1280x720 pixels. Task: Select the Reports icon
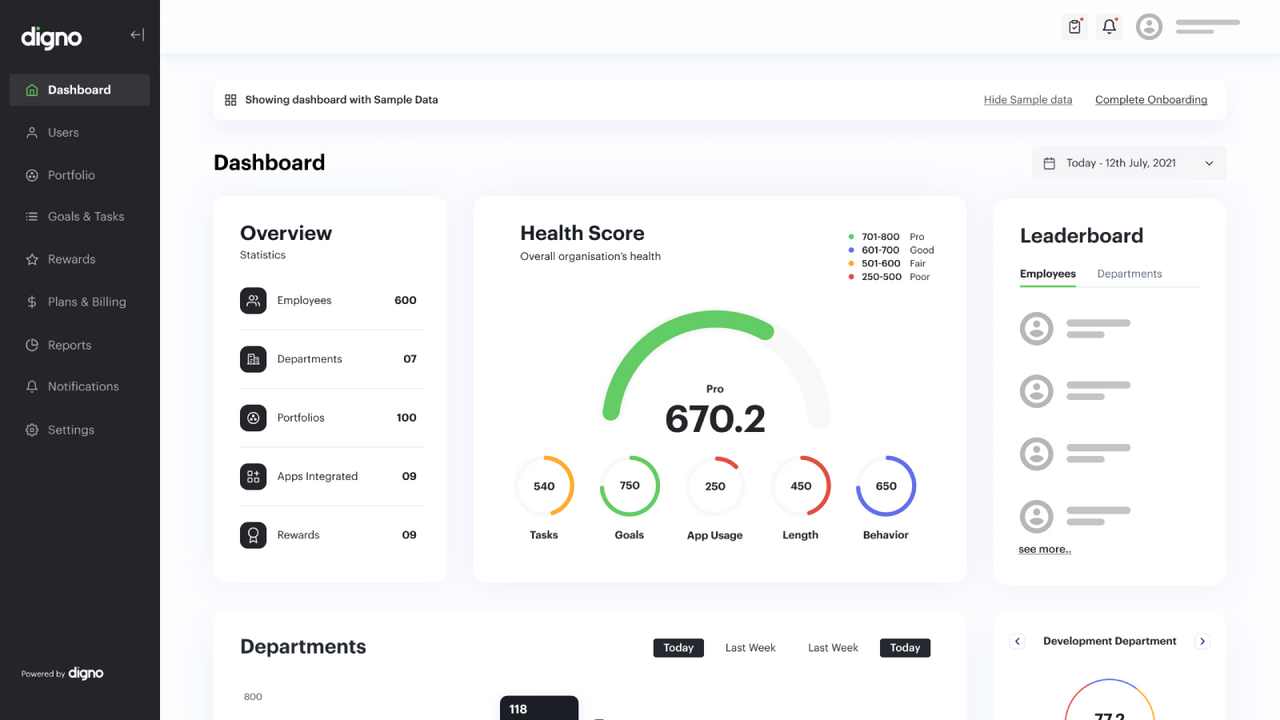coord(30,344)
